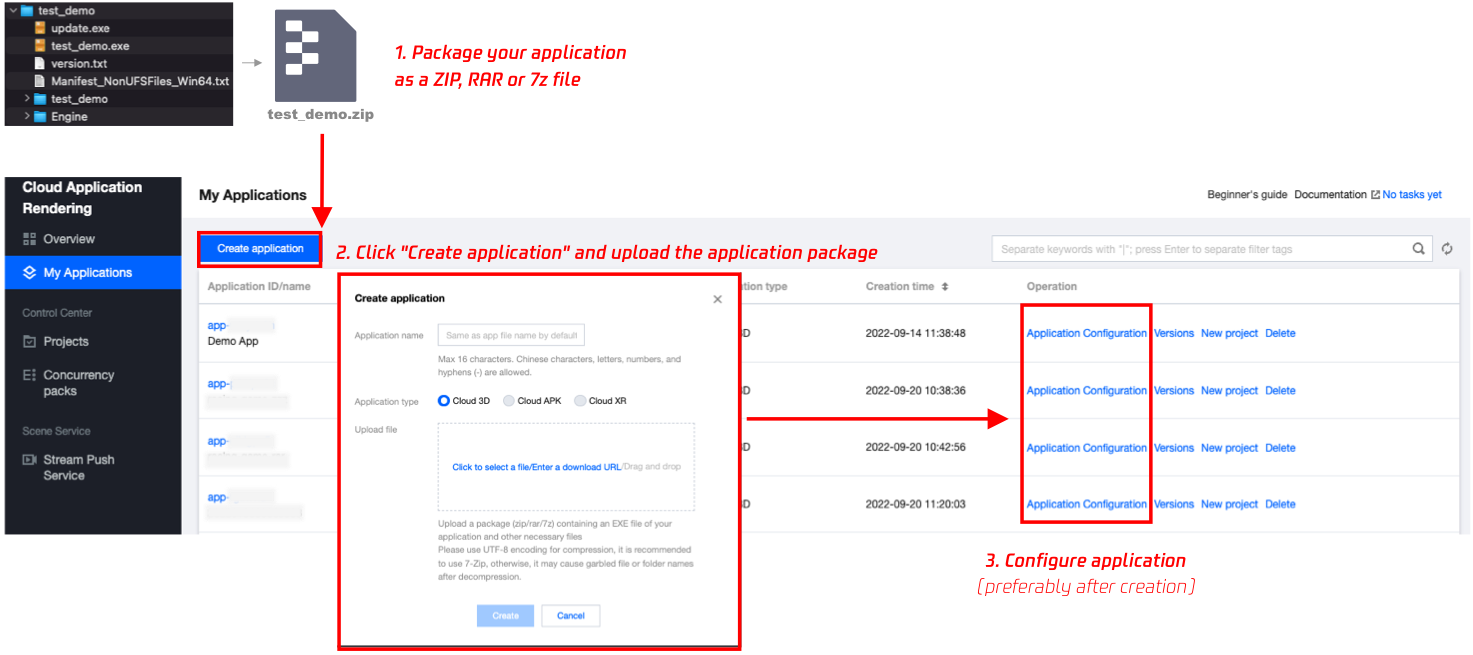Collapse the top-level test_demo folder

coord(12,11)
